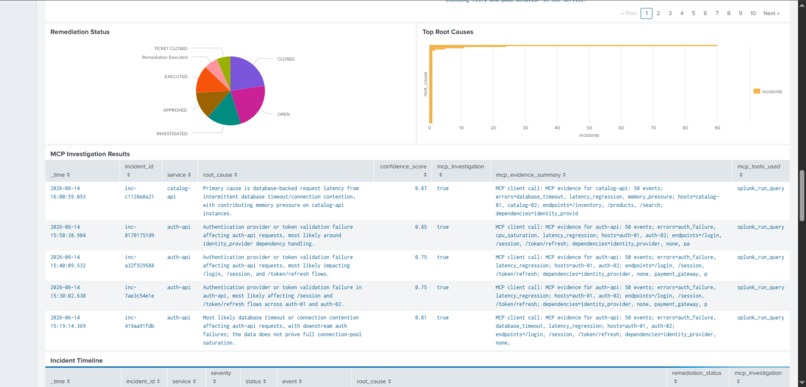
Task: Sort Incident Timeline by _time
Action: (60, 382)
